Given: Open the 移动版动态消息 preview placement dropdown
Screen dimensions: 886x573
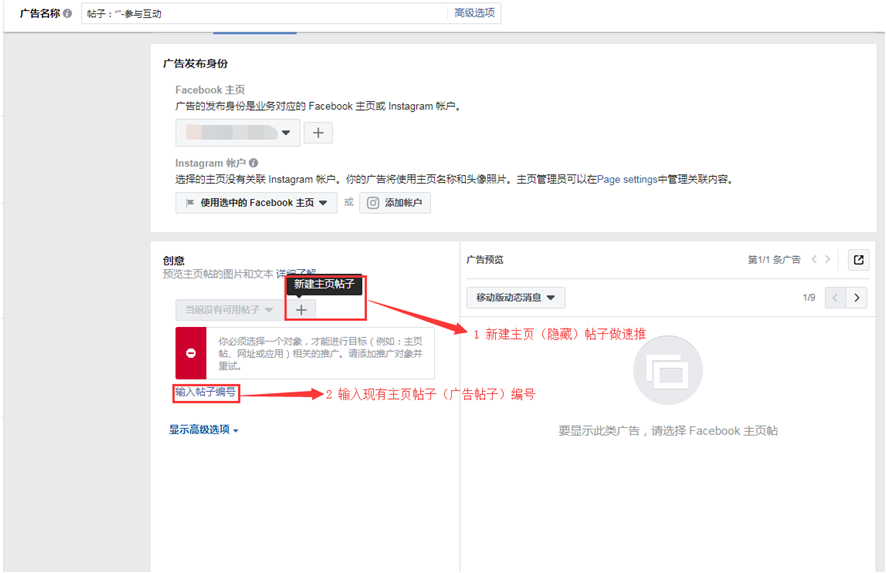Looking at the screenshot, I should click(515, 298).
